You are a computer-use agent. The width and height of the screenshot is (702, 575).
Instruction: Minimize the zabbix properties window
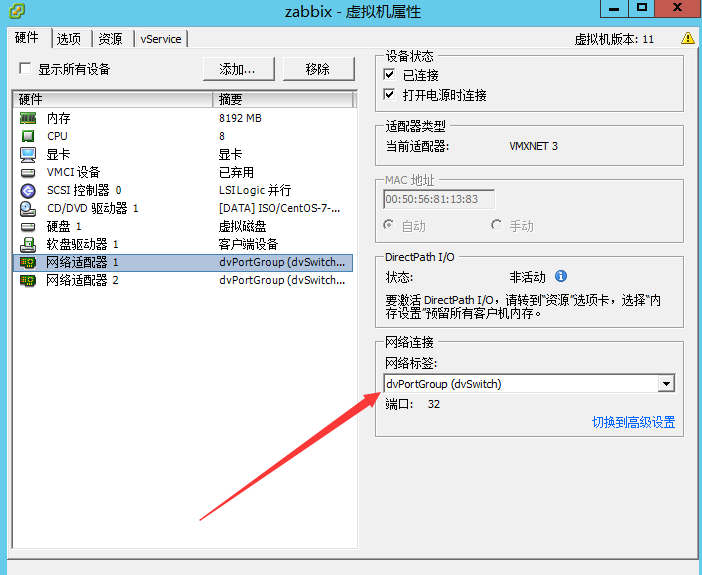[614, 9]
